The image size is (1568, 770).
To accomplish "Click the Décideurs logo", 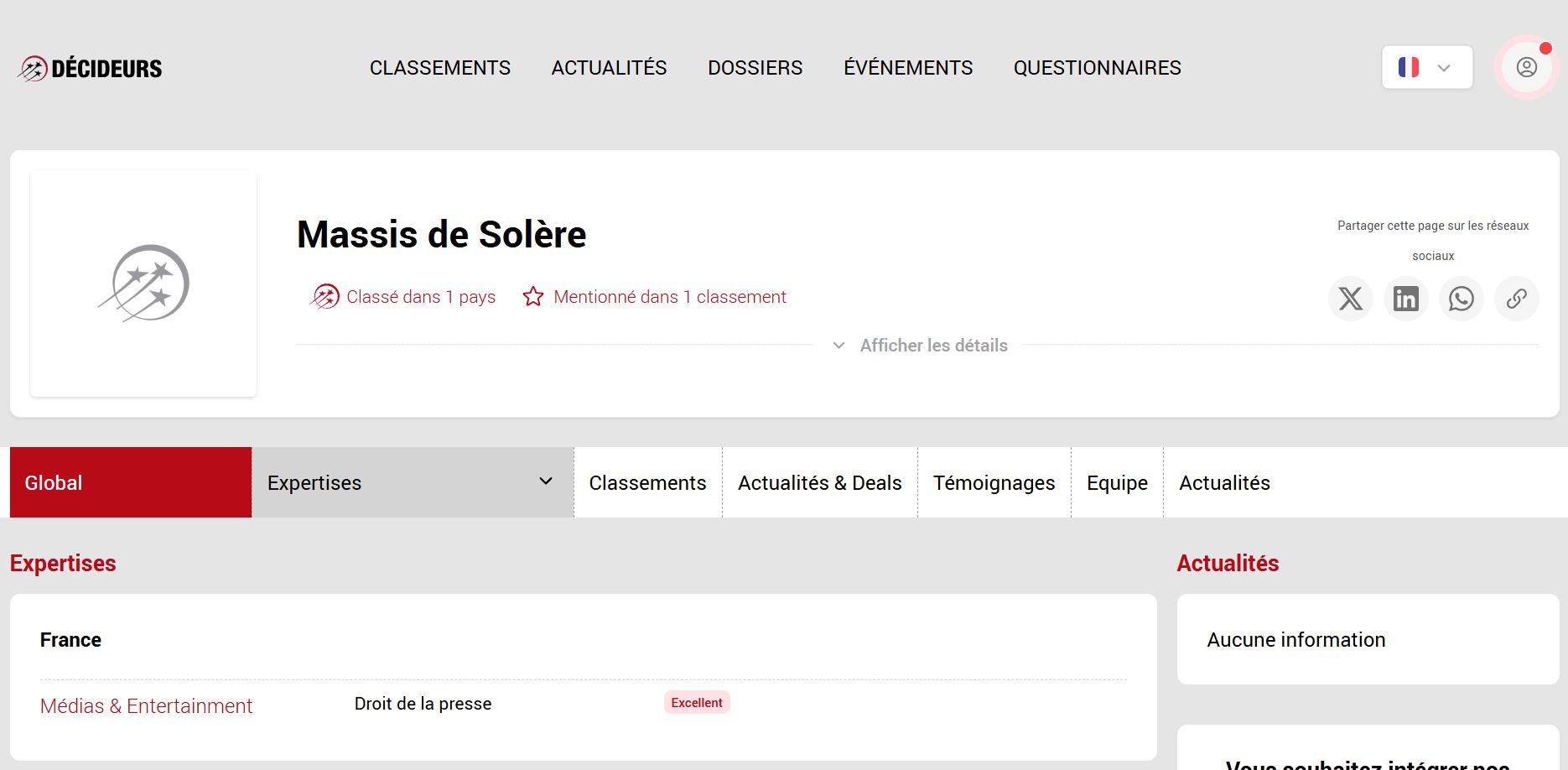I will [90, 68].
